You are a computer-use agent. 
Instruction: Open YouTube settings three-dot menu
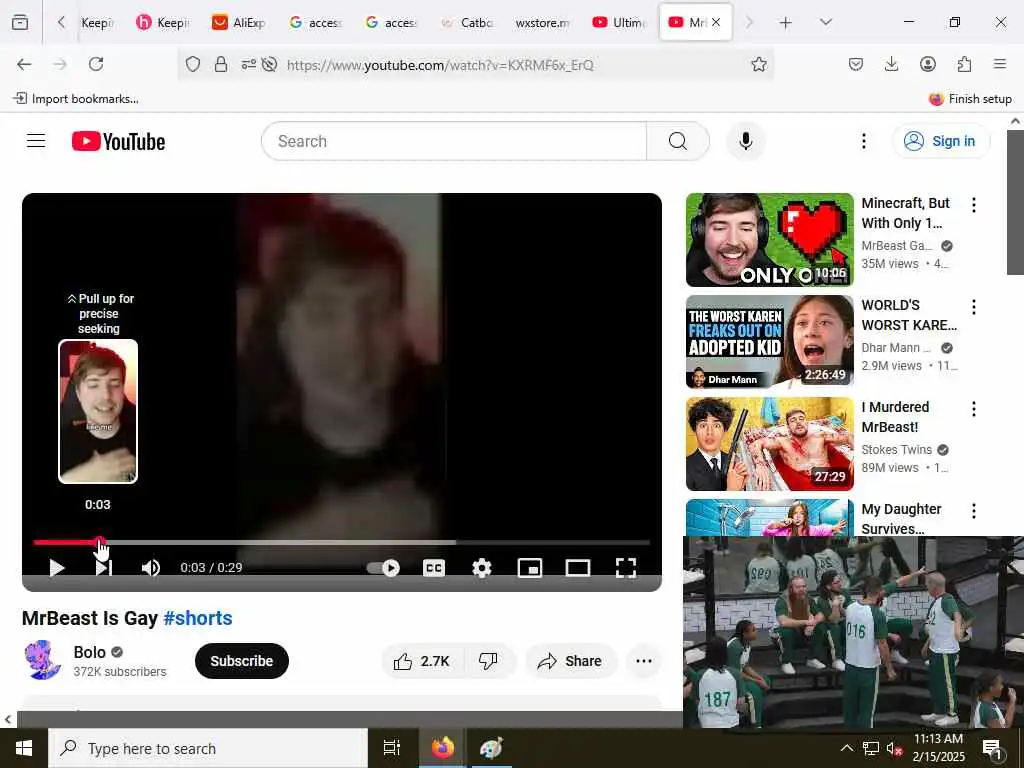click(x=864, y=141)
